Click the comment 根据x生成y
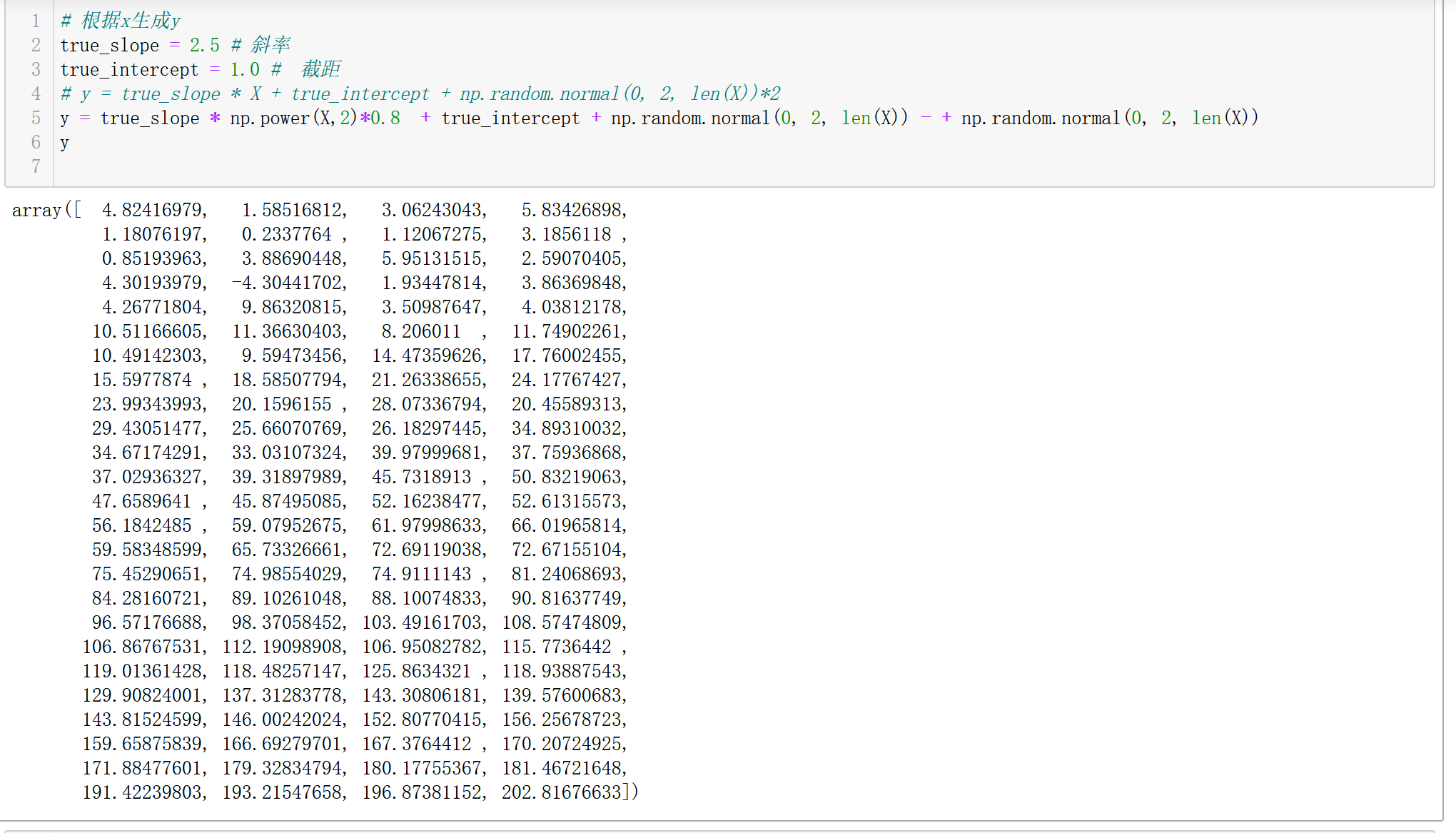Viewport: 1456px width, 833px height. [x=130, y=21]
